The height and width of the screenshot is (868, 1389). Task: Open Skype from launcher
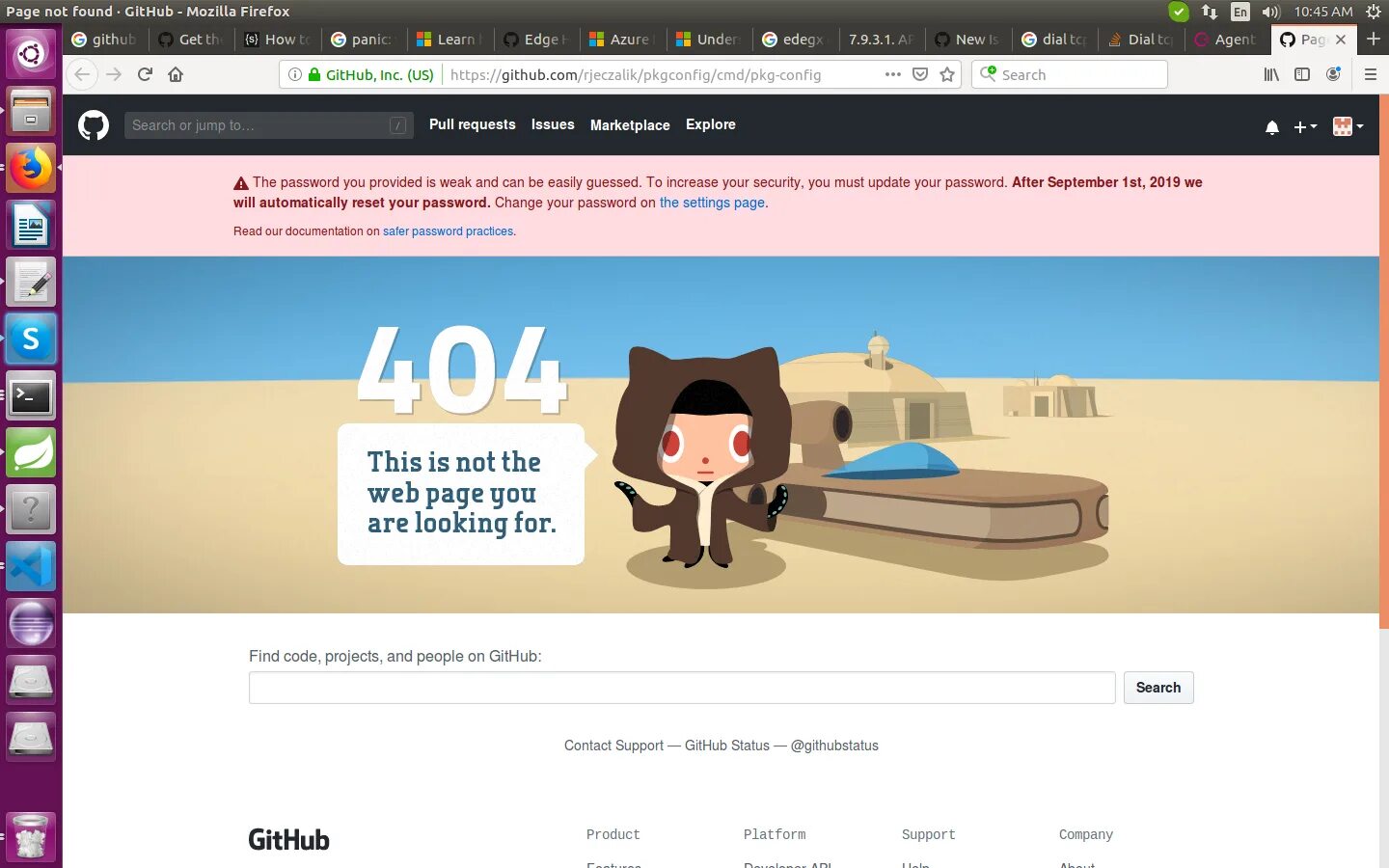coord(31,339)
